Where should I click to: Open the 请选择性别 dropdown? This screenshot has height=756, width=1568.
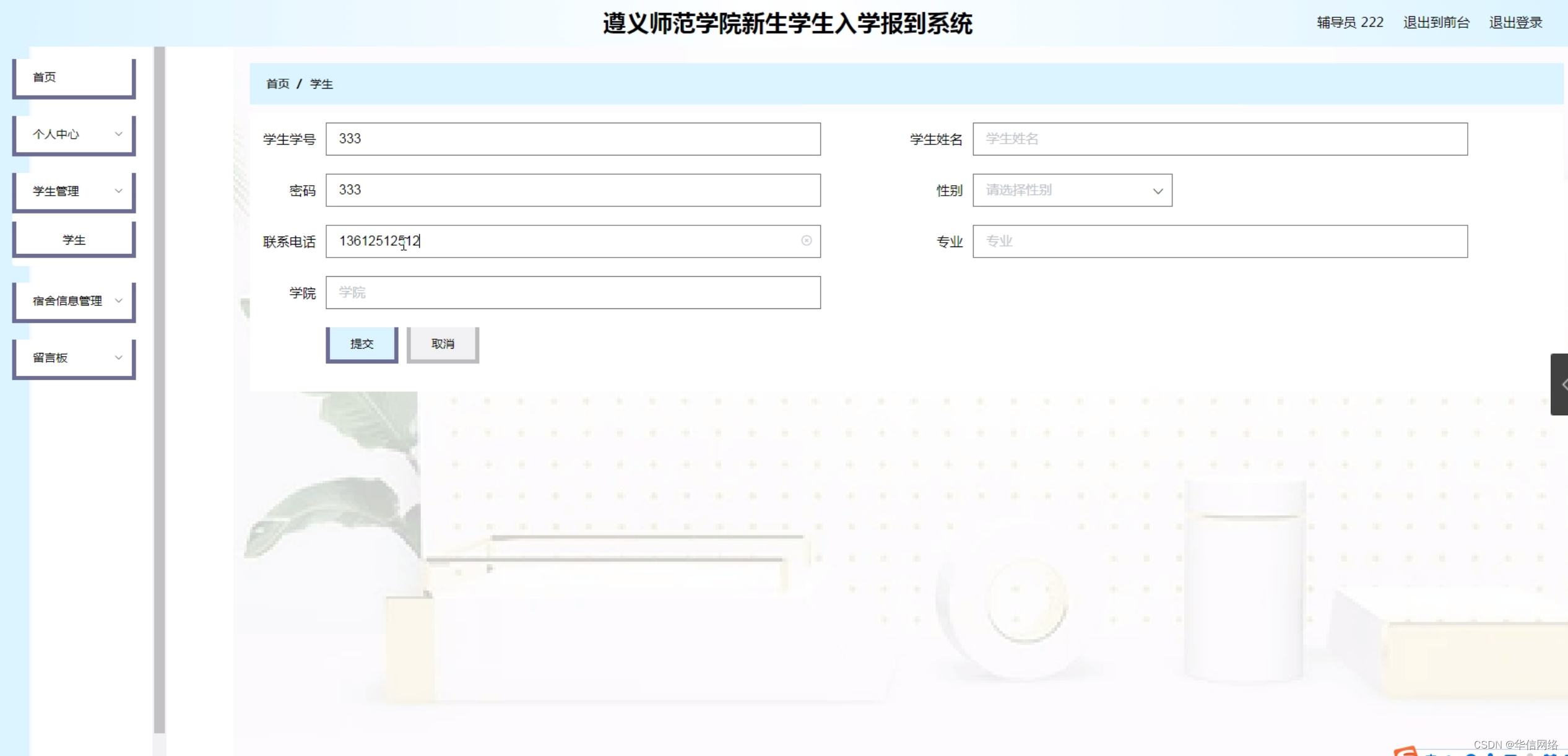pos(1072,190)
